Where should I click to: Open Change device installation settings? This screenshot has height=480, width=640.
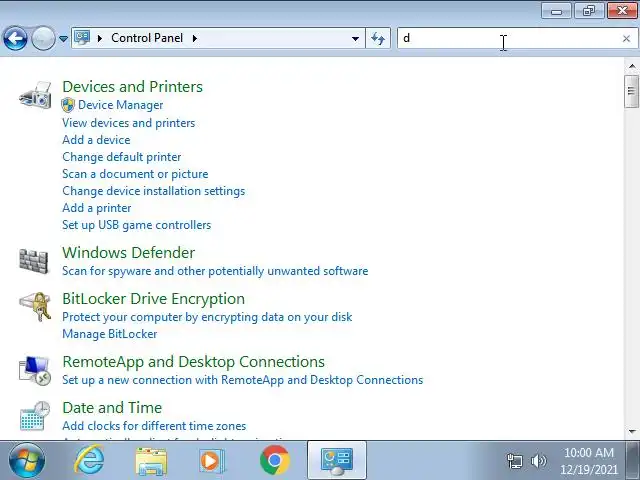point(153,191)
